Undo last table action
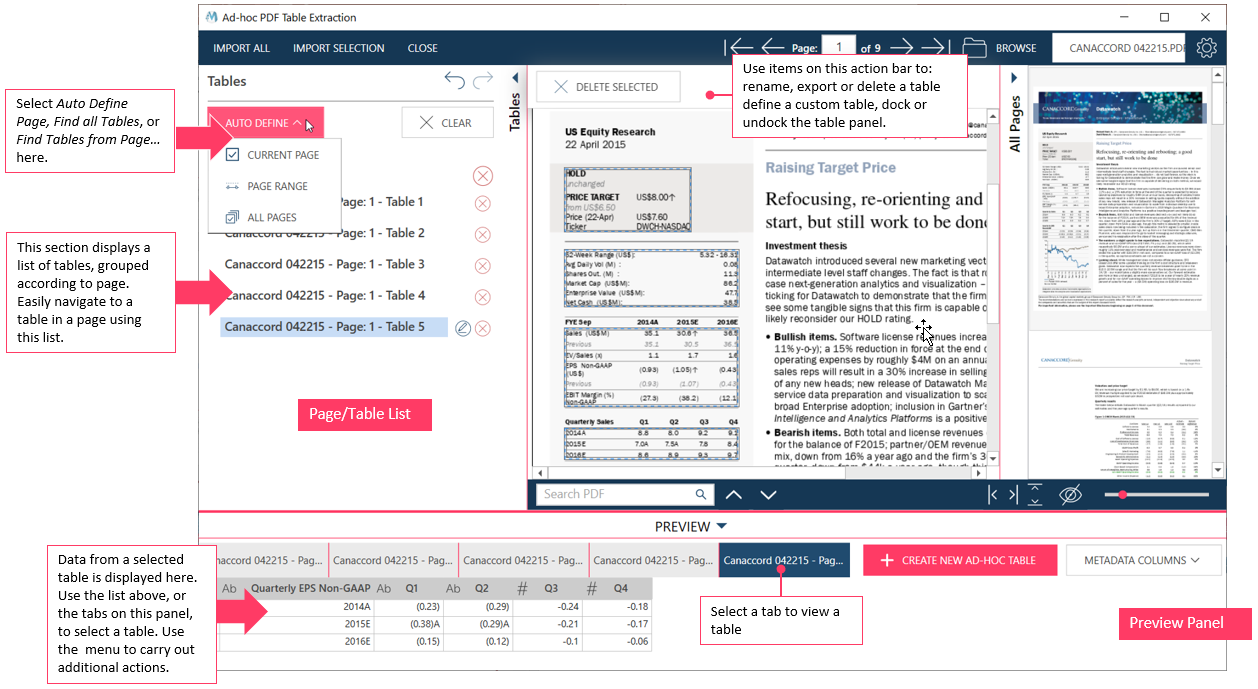 click(x=455, y=81)
